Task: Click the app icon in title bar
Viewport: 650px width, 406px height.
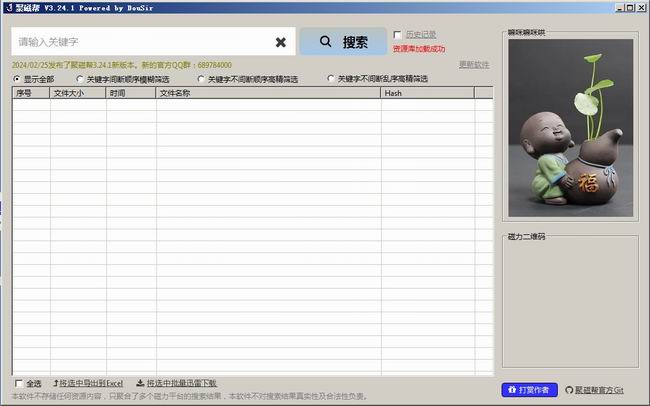Action: point(9,8)
